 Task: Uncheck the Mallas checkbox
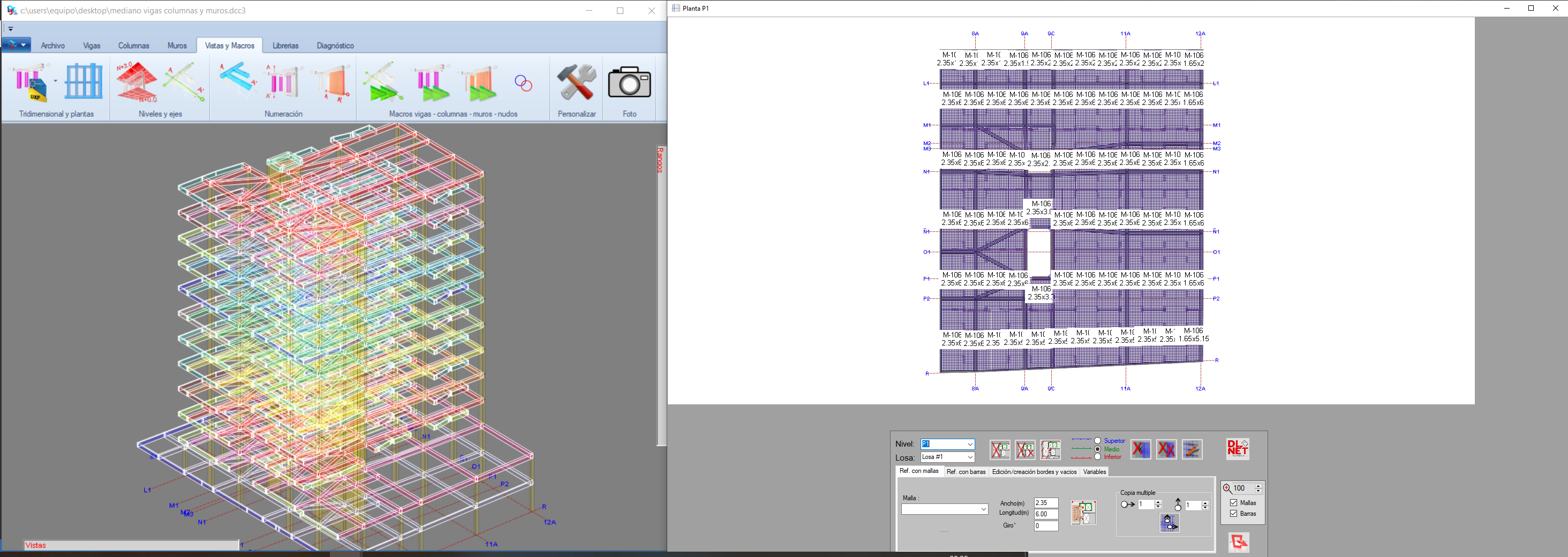tap(1234, 503)
